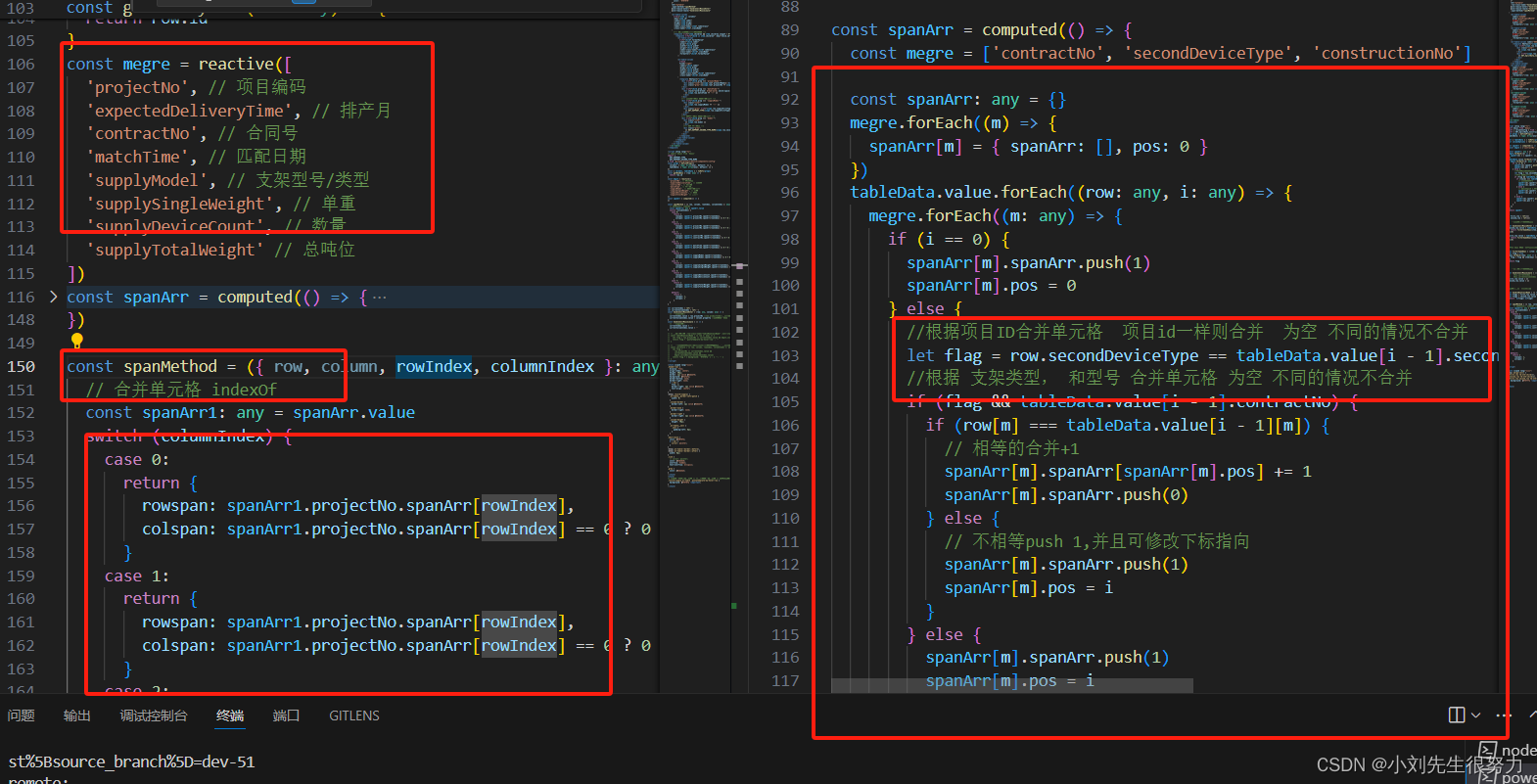Click 'spanArr[m].pos = i' on line 113

tap(1029, 587)
